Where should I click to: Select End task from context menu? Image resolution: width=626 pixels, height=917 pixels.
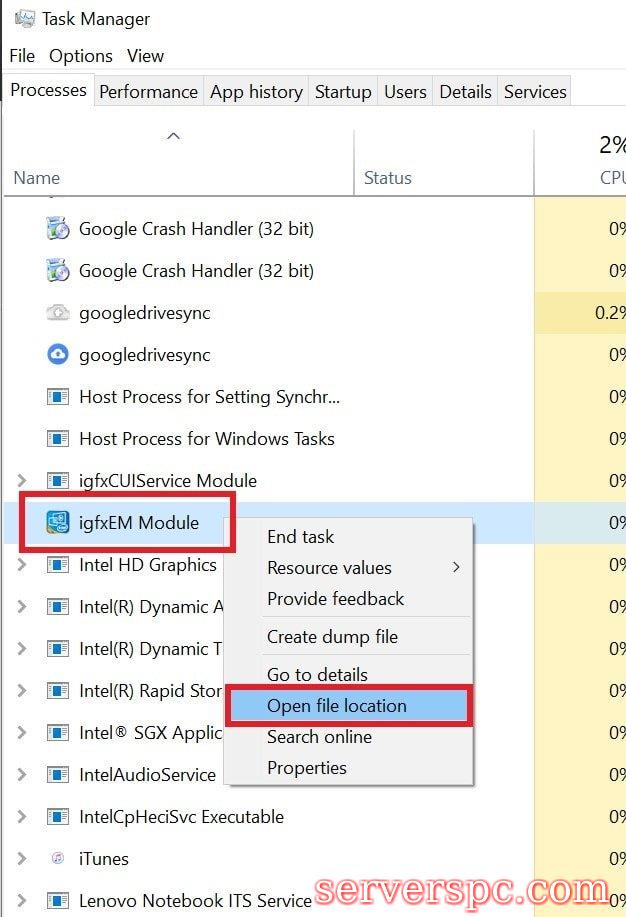pos(300,537)
